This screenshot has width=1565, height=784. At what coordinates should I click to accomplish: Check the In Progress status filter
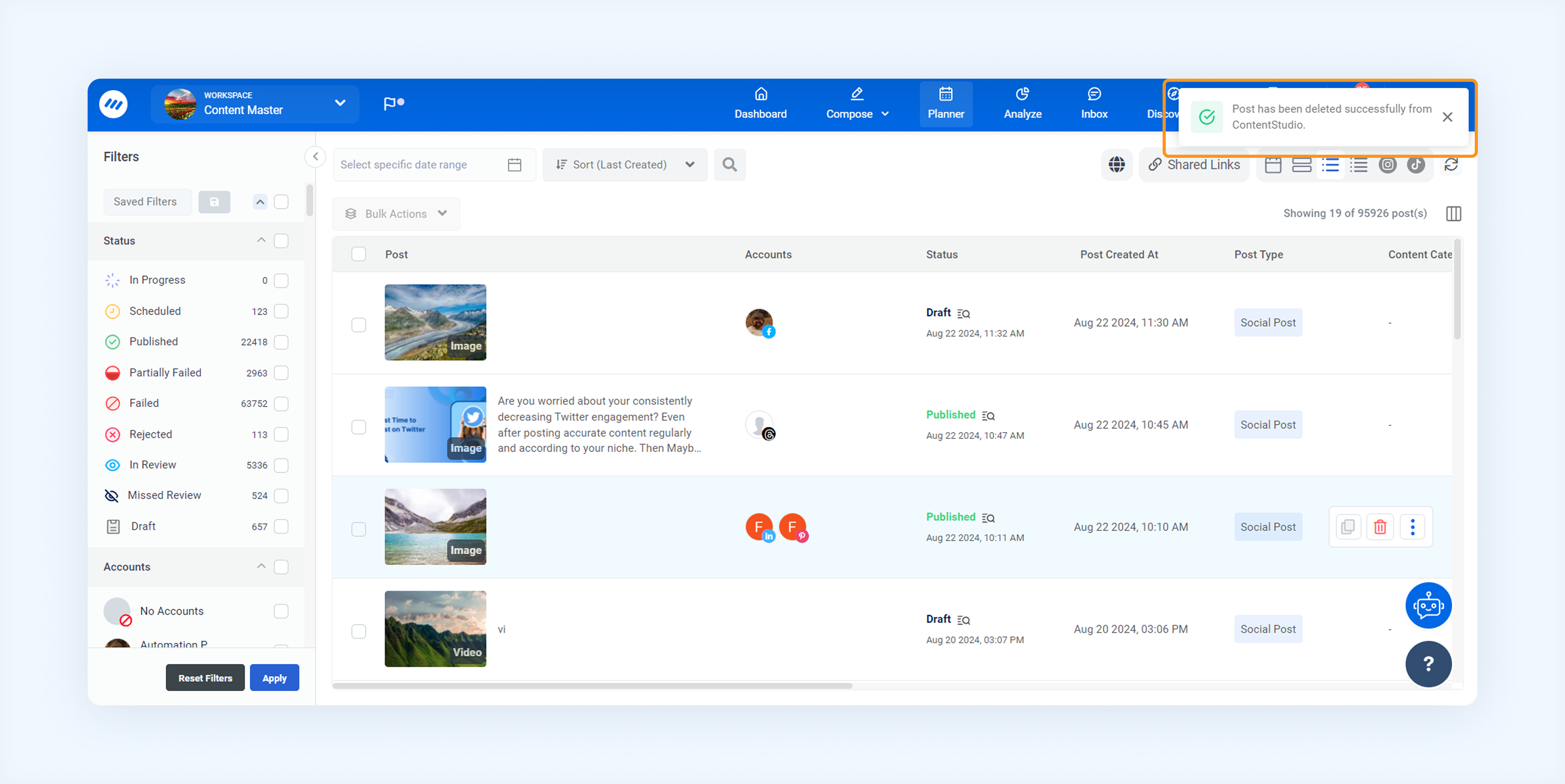coord(281,281)
